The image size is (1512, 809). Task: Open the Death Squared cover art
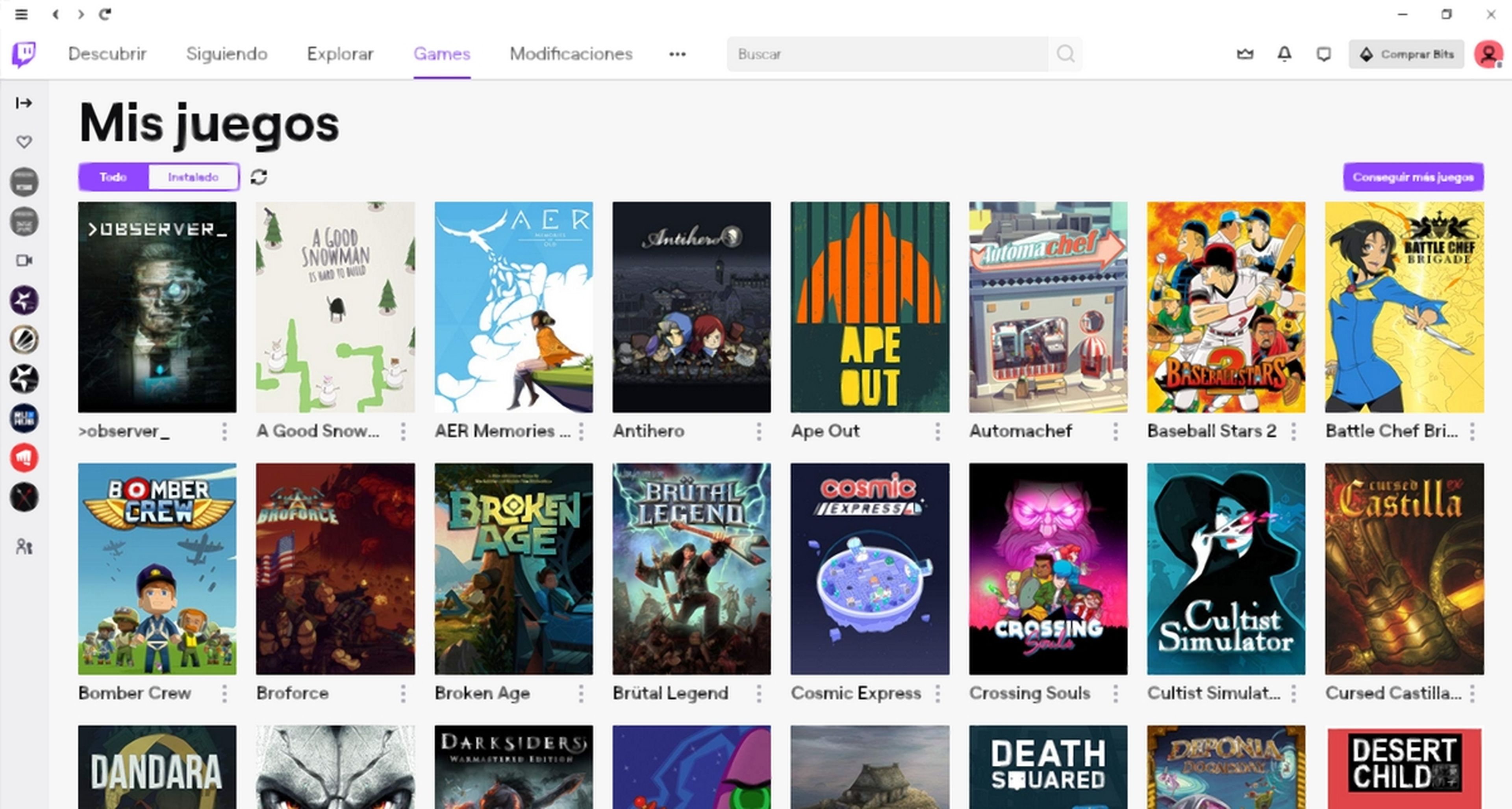coord(1048,767)
